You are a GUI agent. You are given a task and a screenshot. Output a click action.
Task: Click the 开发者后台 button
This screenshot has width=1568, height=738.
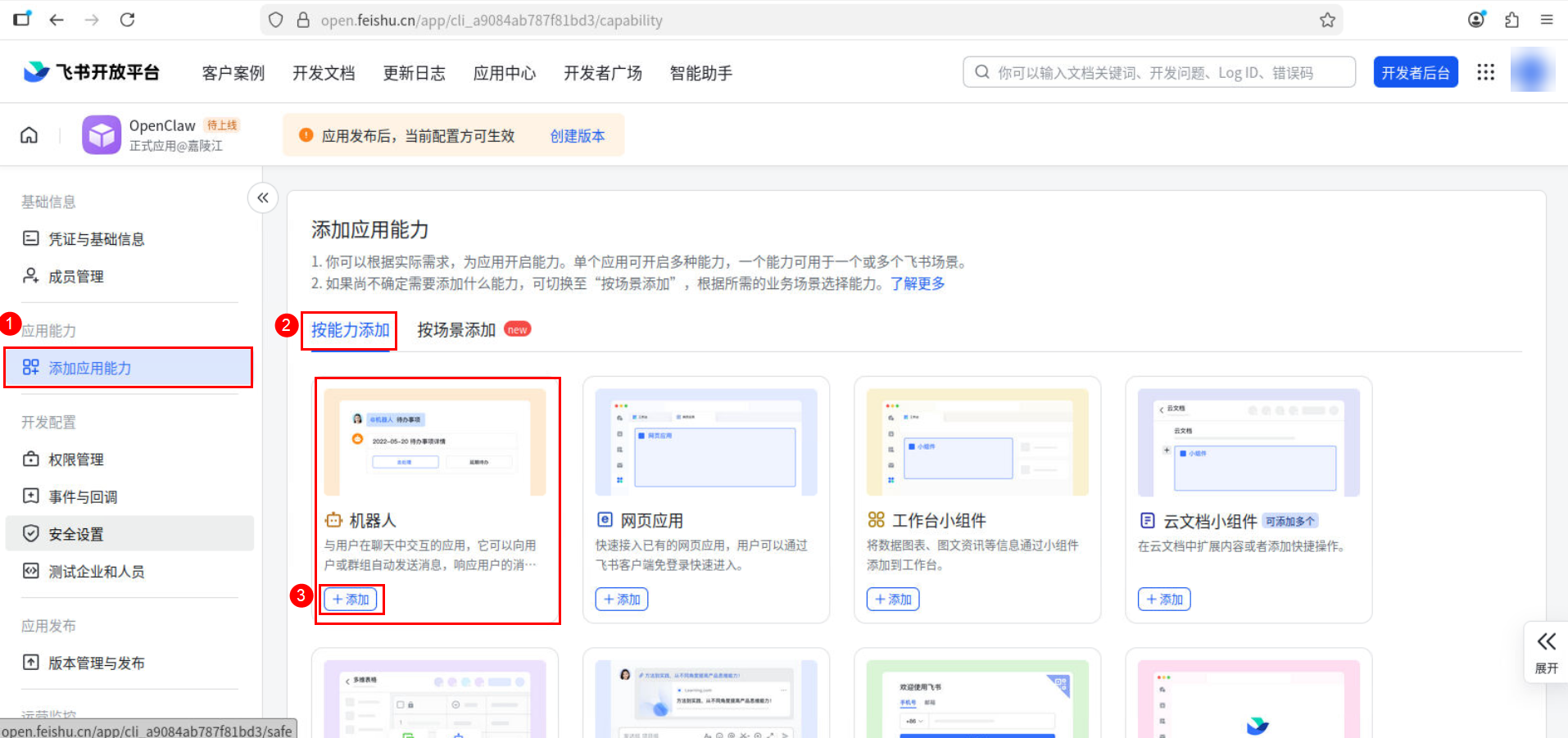click(x=1416, y=72)
